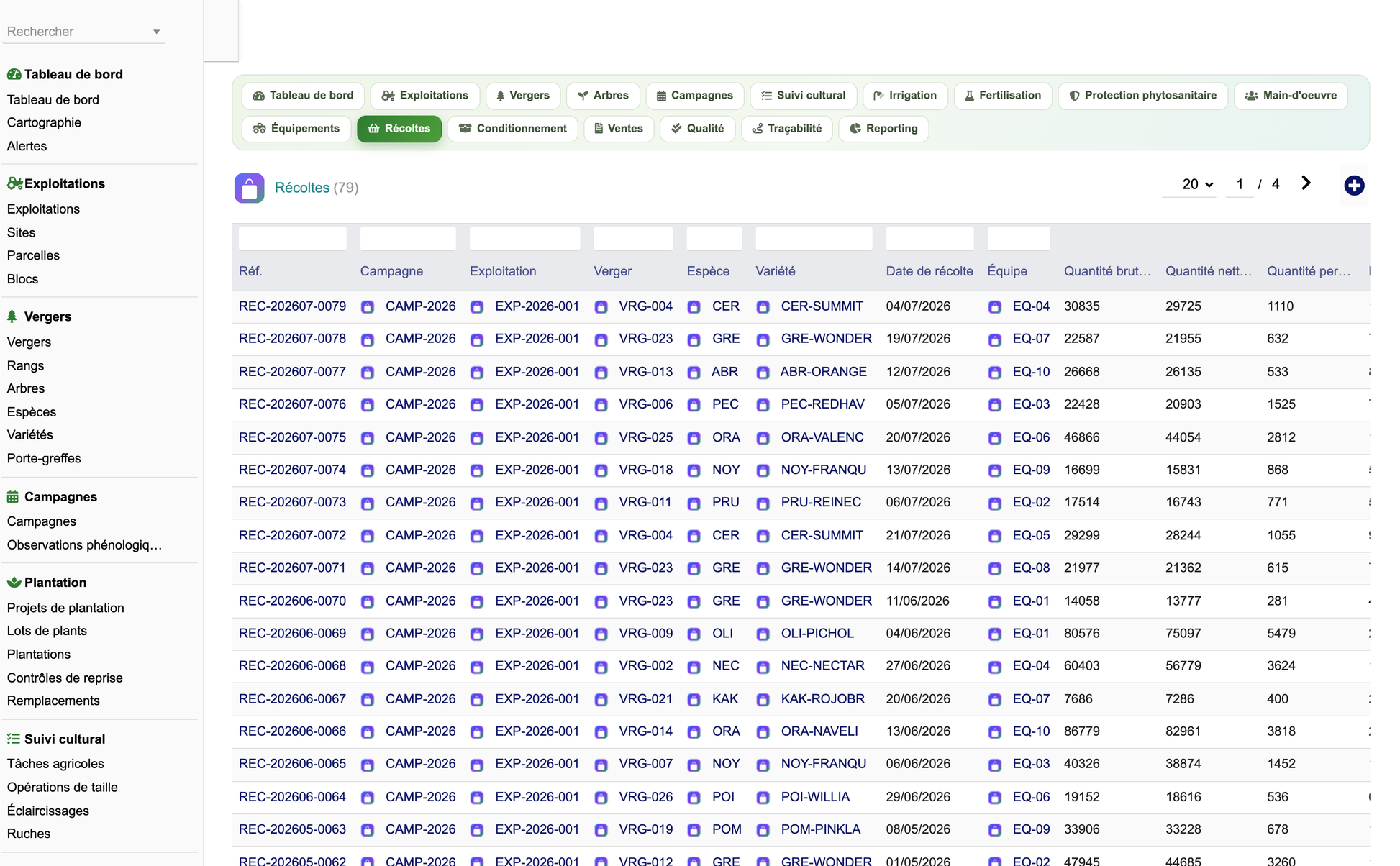The image size is (1400, 866).
Task: Click the Campagnes calendar sidebar icon
Action: pos(13,496)
